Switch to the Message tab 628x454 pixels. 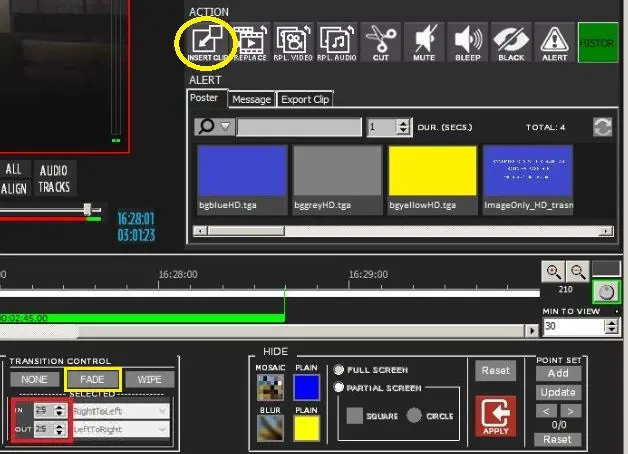tap(251, 99)
